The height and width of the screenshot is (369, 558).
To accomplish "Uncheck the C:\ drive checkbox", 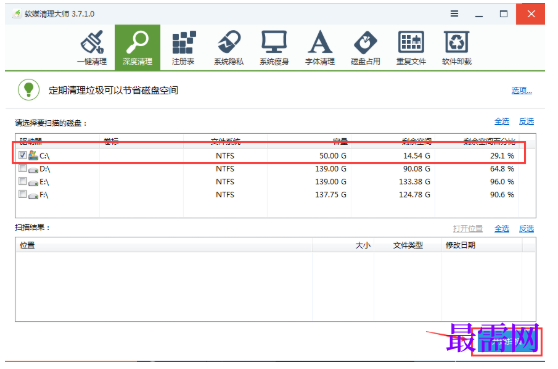I will 22,155.
